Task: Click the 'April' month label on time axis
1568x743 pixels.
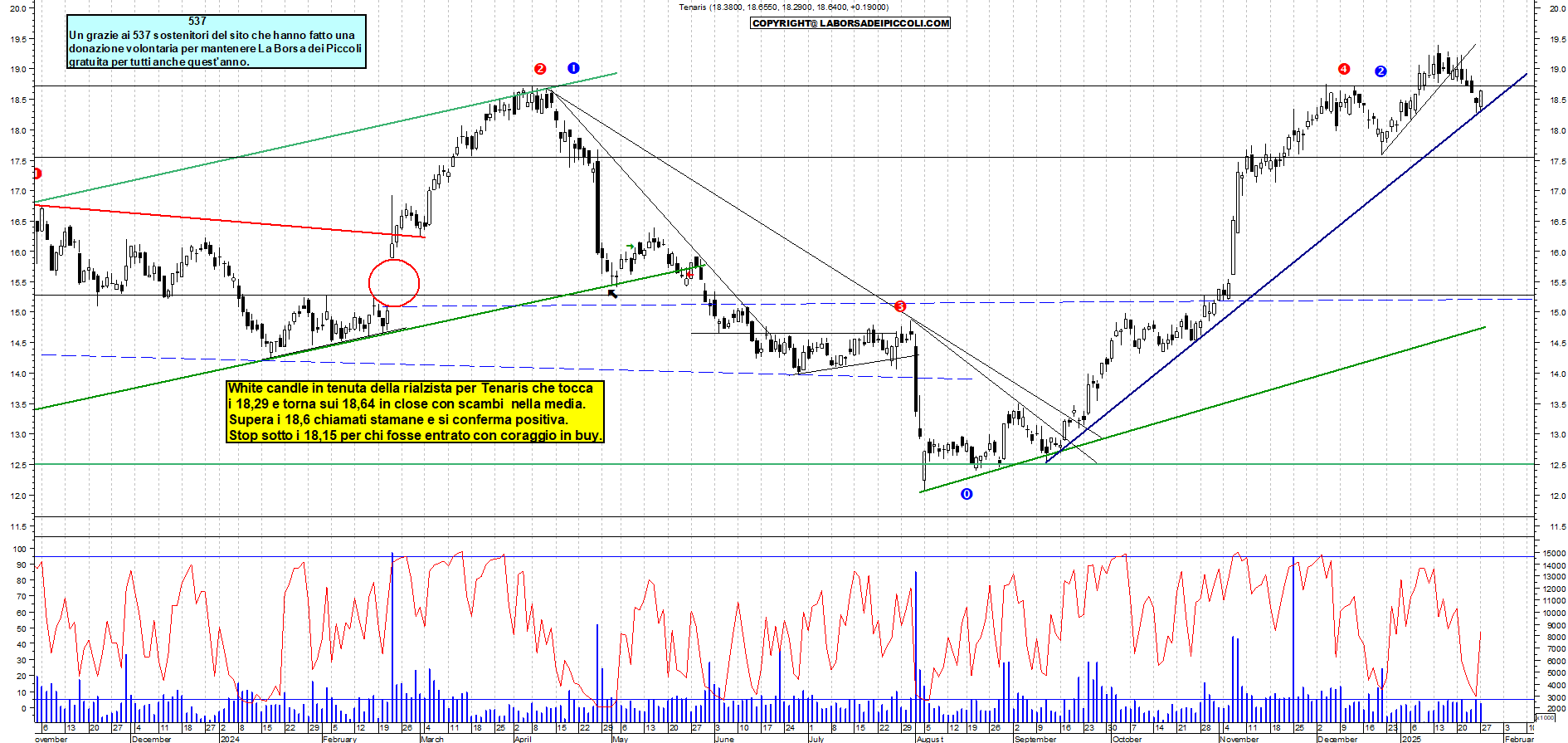Action: pos(523,739)
